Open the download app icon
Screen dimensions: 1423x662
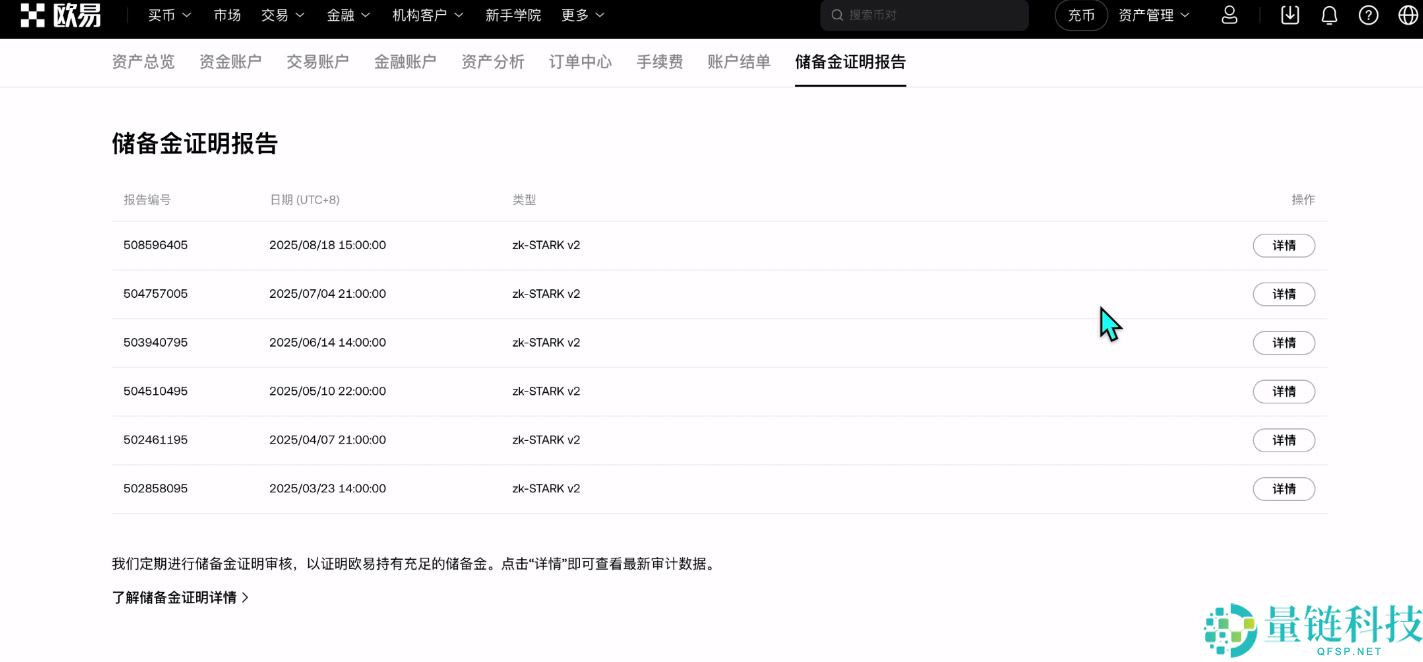pyautogui.click(x=1290, y=15)
